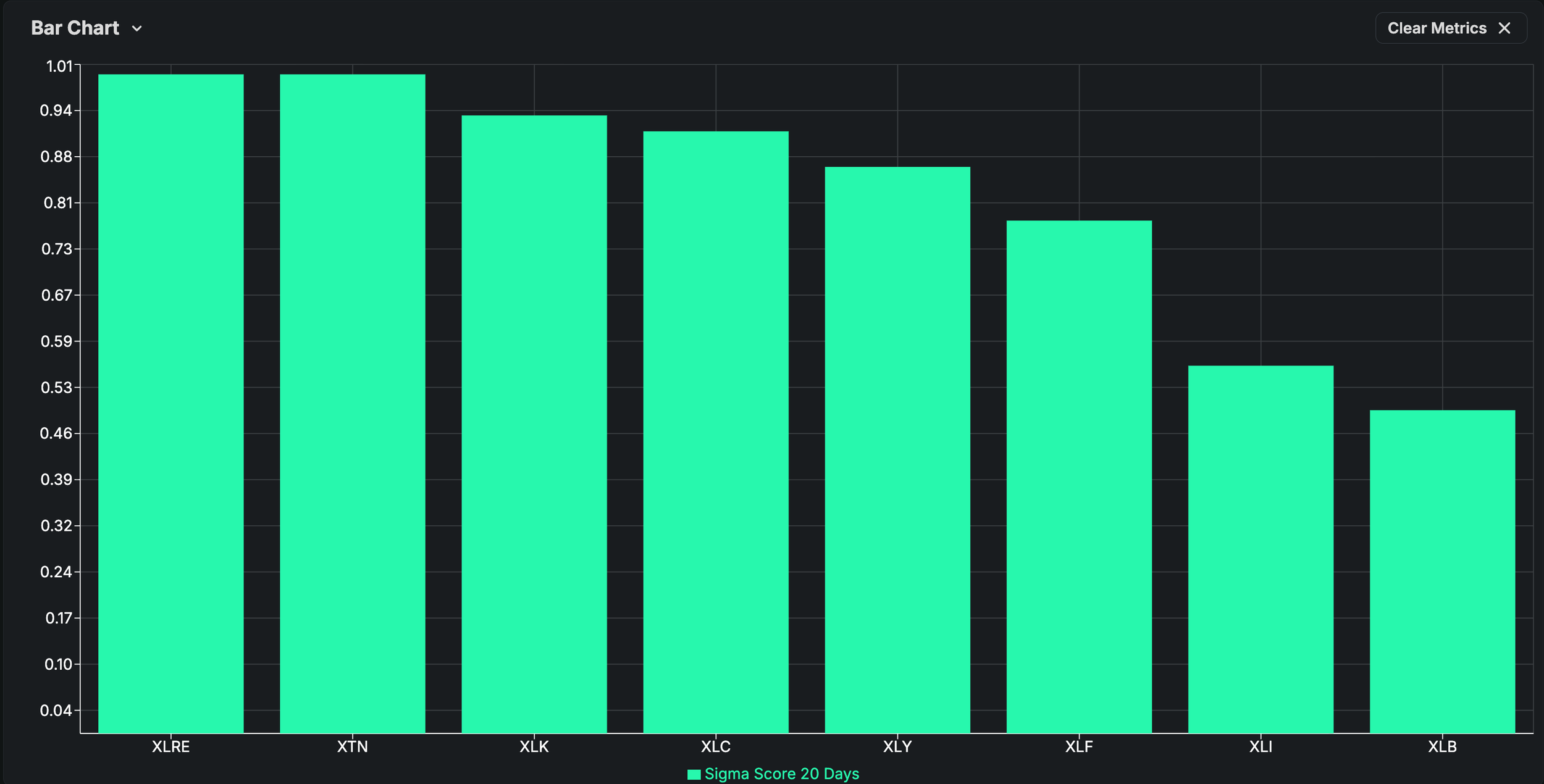This screenshot has height=784, width=1544.
Task: Click the XLRE bar
Action: (171, 401)
